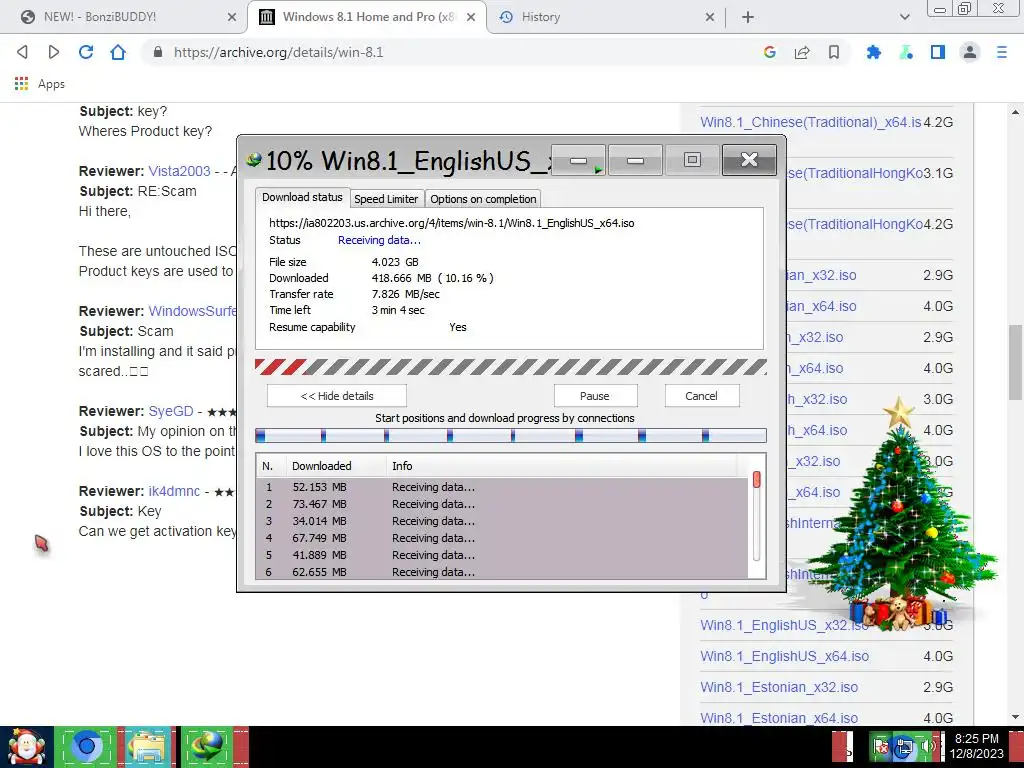Click the Info column header

pos(562,466)
